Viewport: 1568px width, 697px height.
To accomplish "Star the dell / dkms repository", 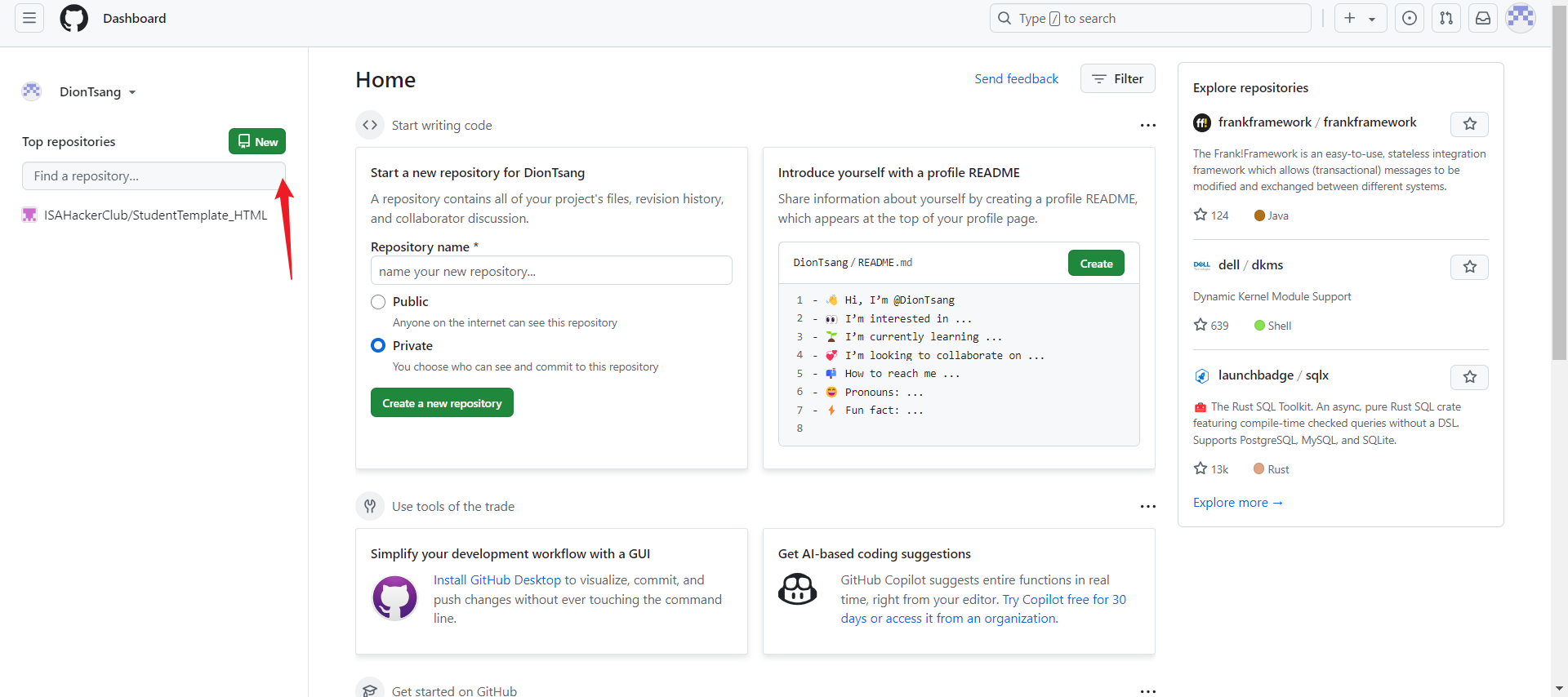I will (x=1469, y=267).
